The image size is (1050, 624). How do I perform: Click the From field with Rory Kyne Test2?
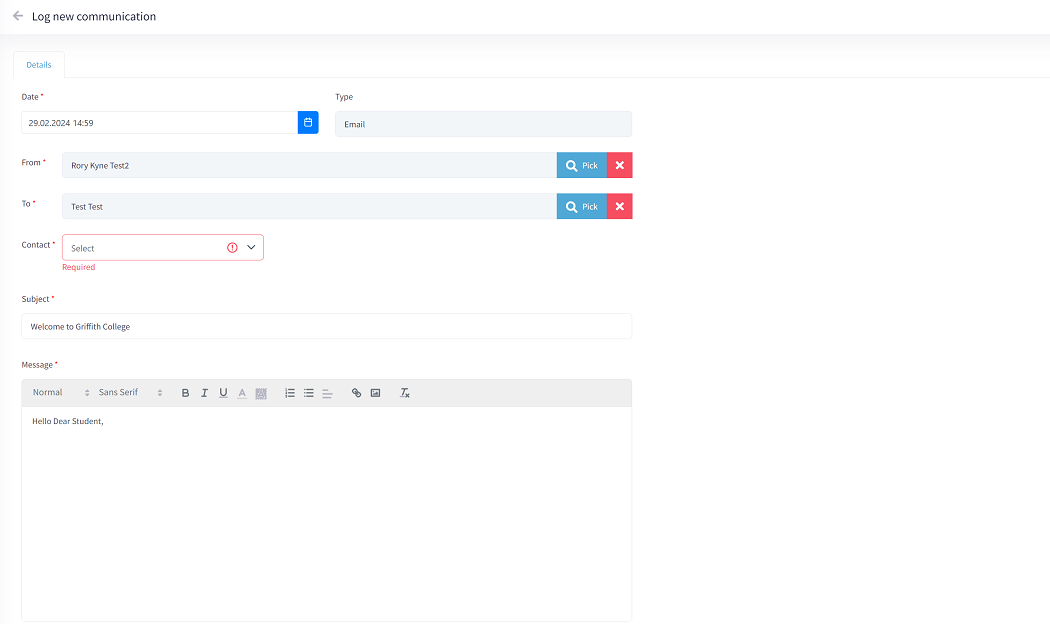click(309, 165)
